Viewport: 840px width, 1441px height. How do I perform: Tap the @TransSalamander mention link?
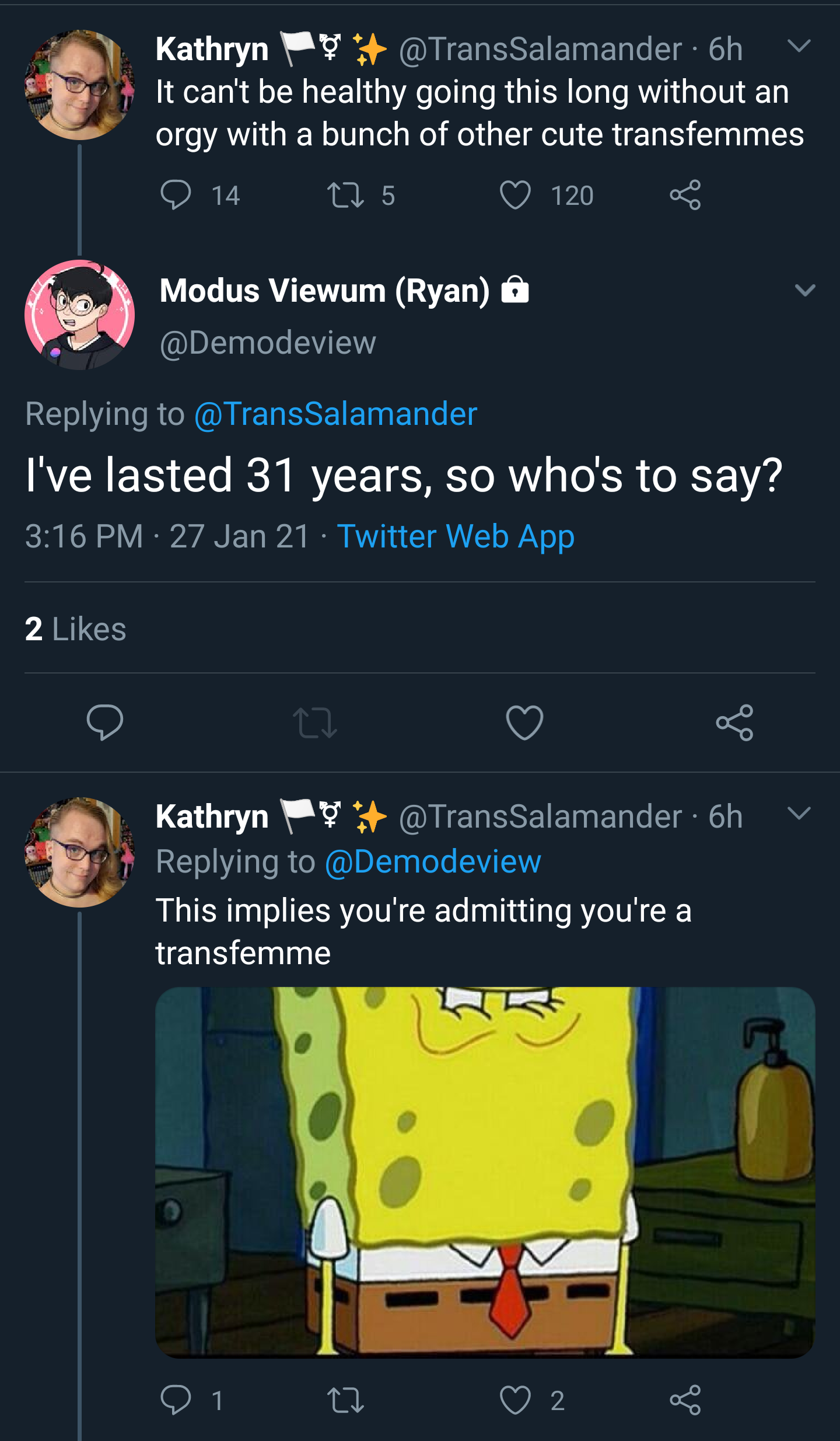pyautogui.click(x=336, y=414)
